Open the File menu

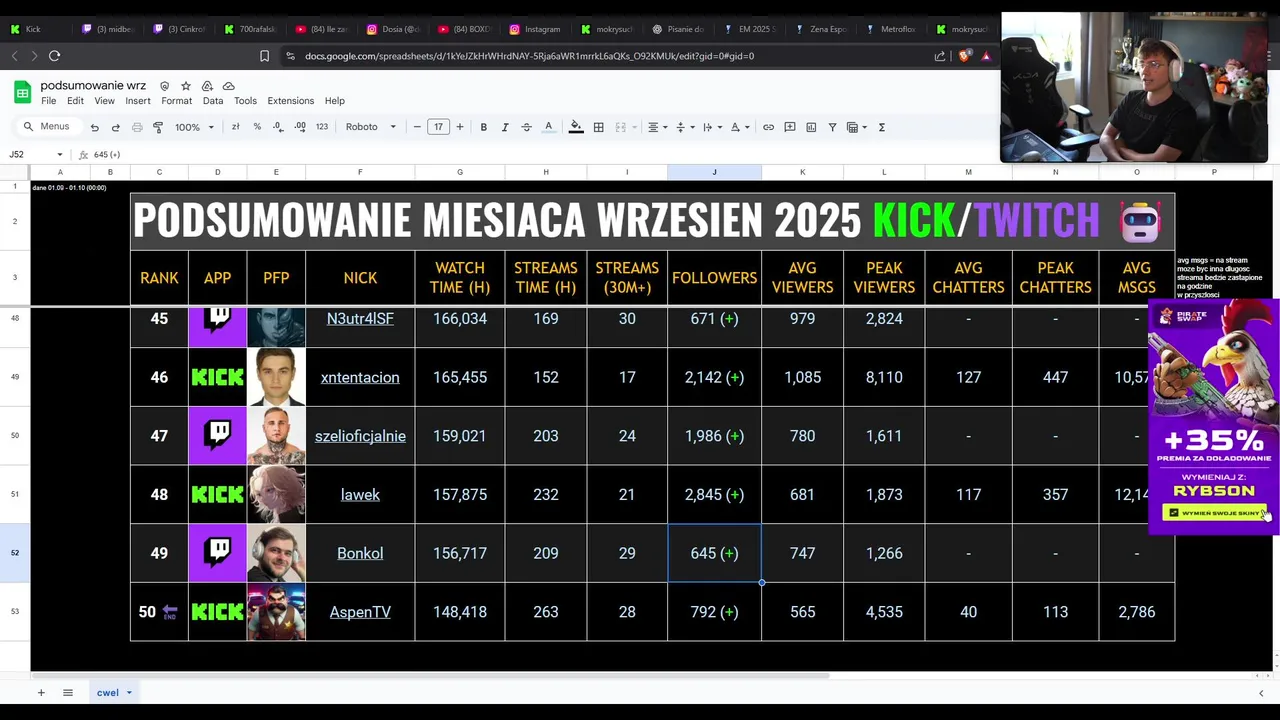48,101
